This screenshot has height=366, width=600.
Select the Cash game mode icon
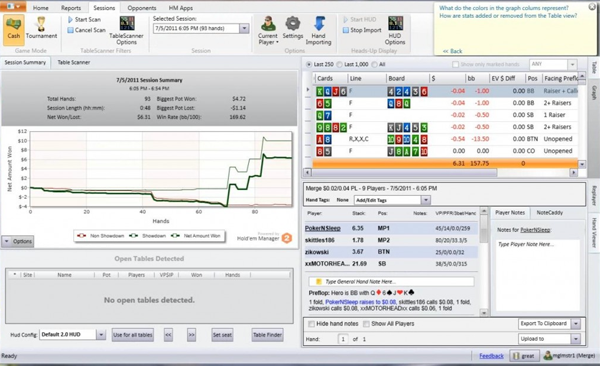point(14,29)
